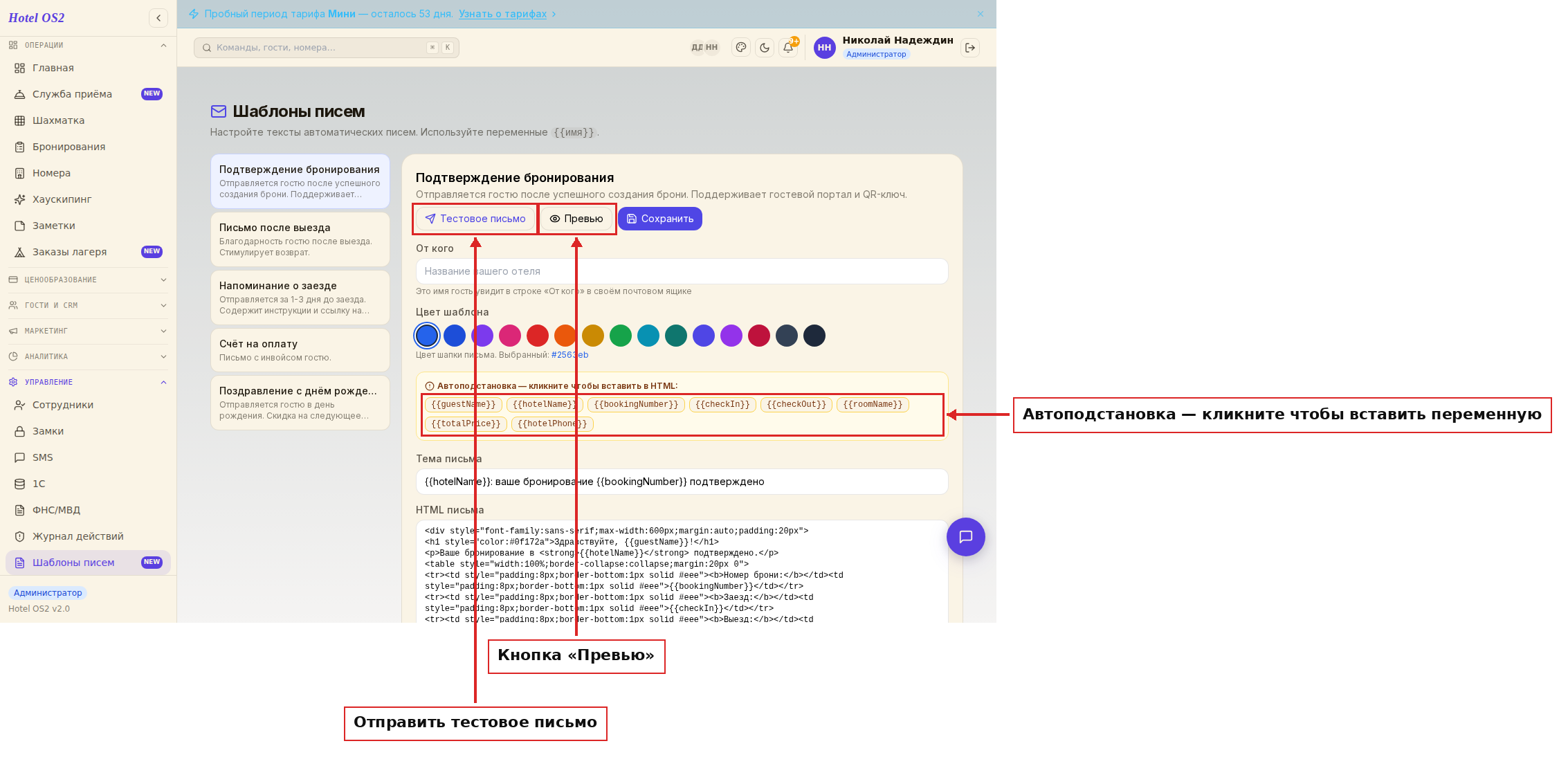Focus the От кого hotel name field

point(682,271)
